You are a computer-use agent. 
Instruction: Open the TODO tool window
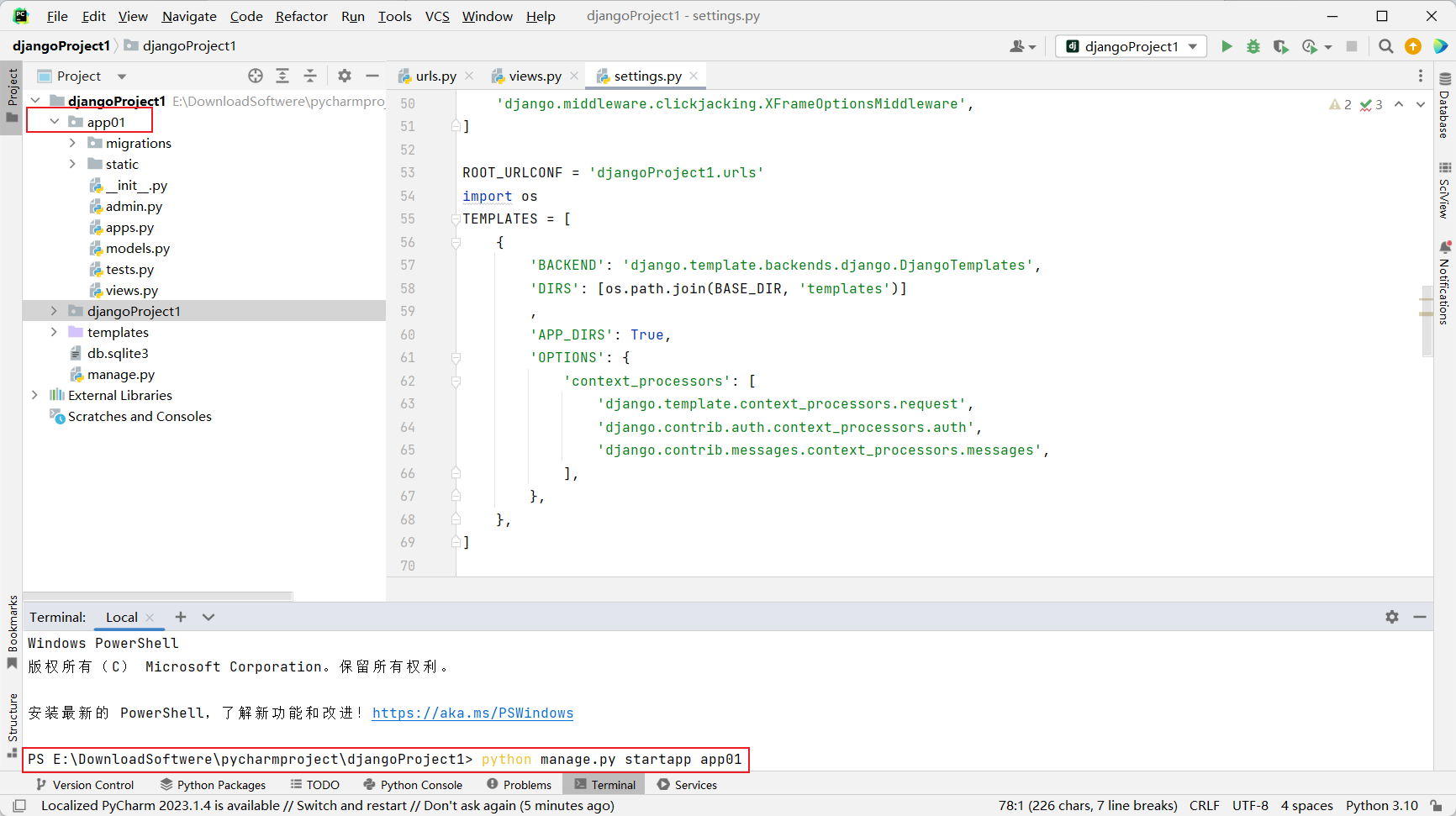click(315, 785)
